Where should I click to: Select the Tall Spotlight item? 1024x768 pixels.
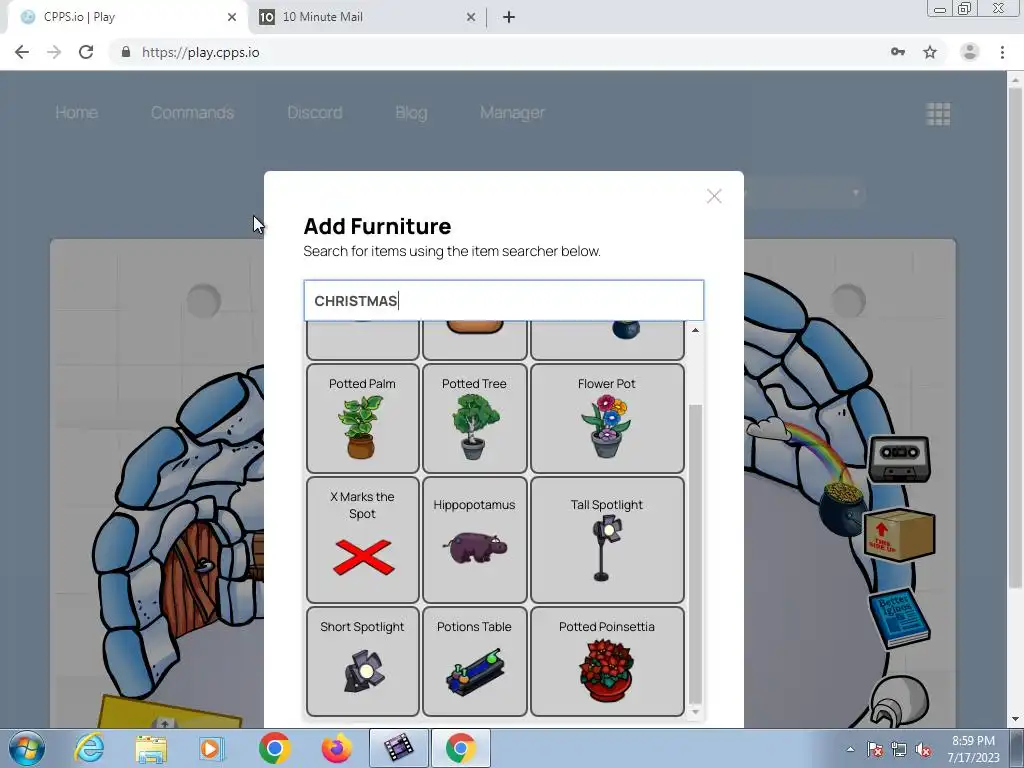click(x=607, y=539)
